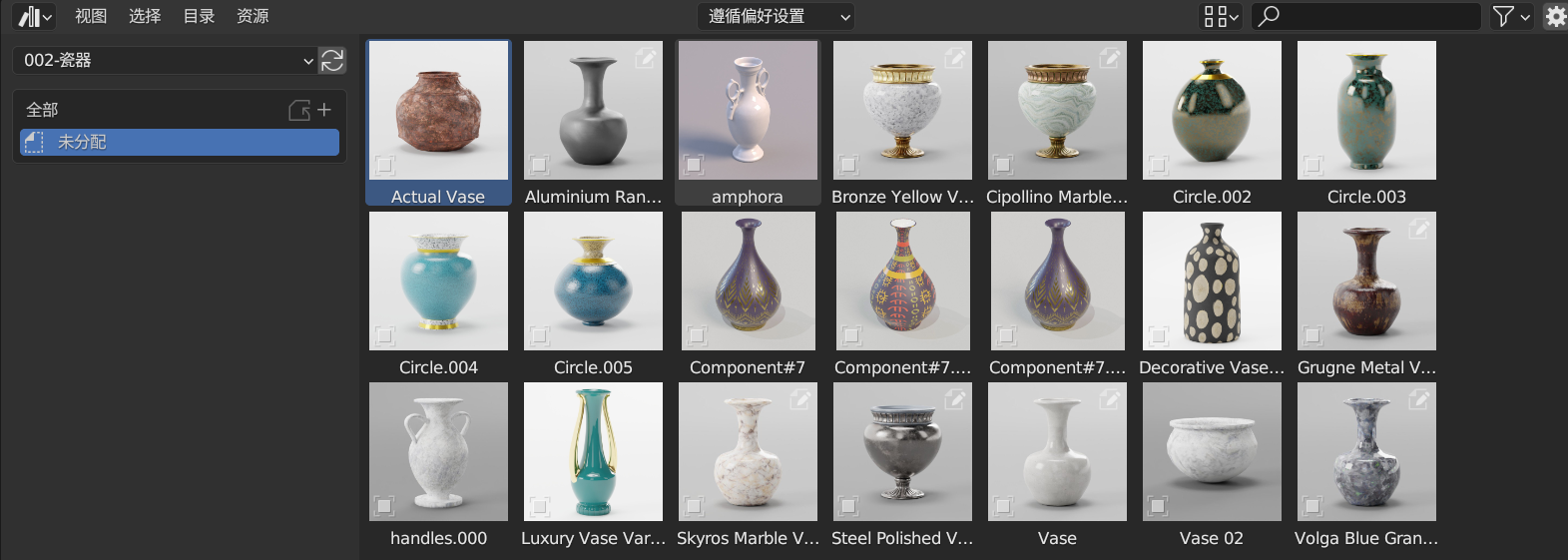Open the asset browser editor type menu
Screen dimensions: 1568x560
coord(35,16)
